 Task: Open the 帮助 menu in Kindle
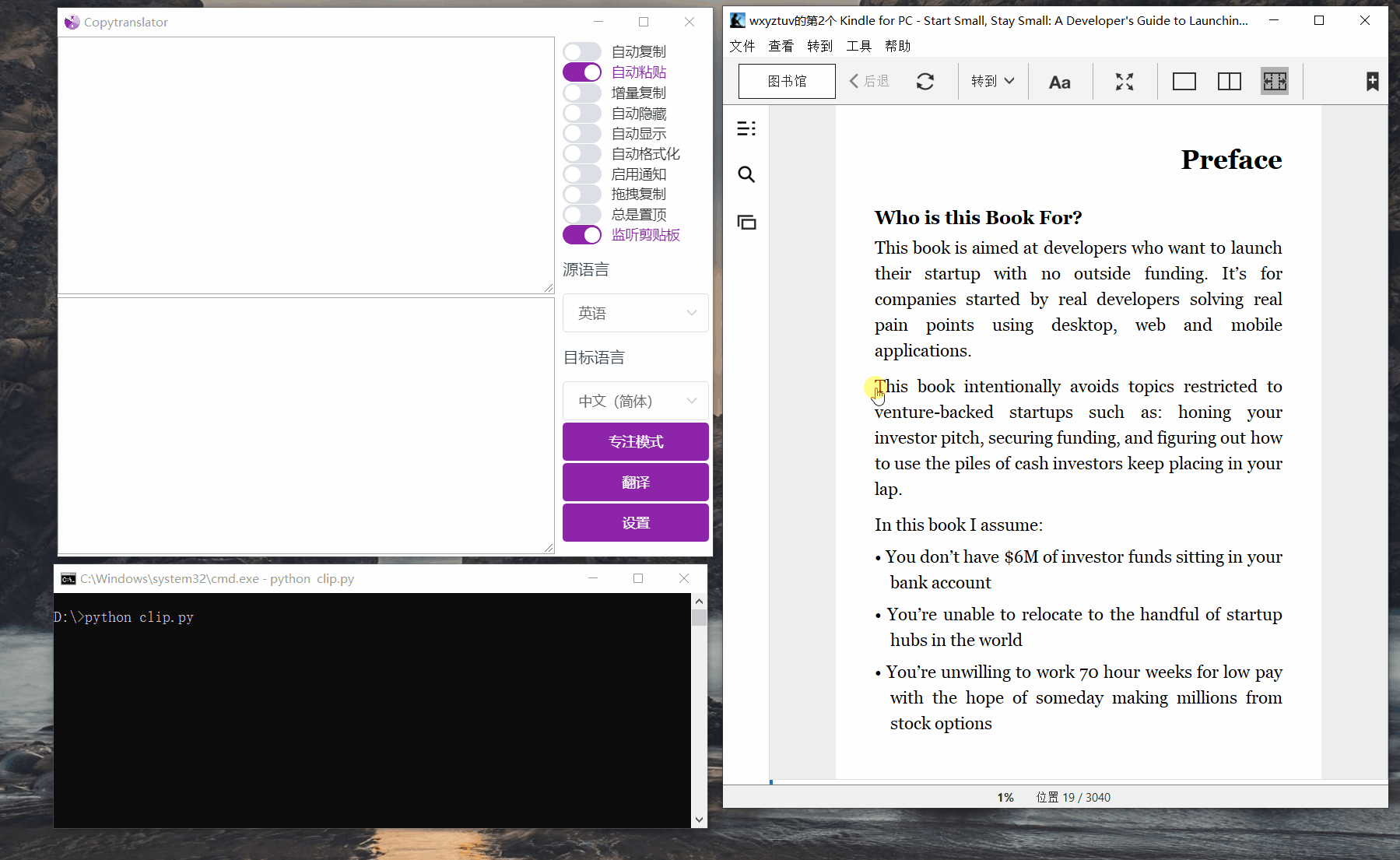(898, 46)
